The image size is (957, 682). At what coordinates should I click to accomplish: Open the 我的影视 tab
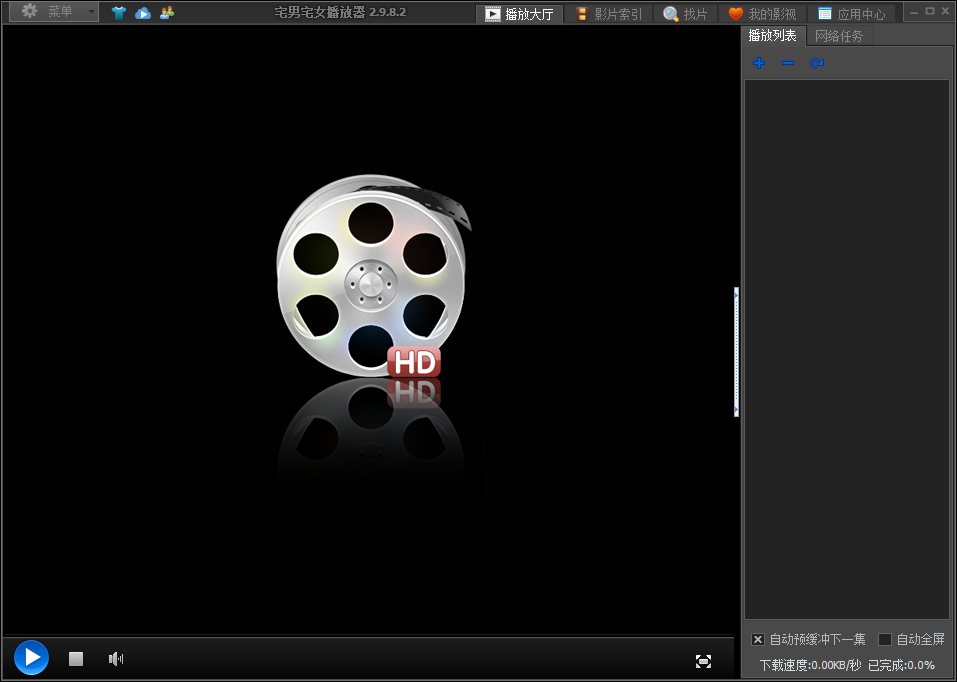(762, 14)
